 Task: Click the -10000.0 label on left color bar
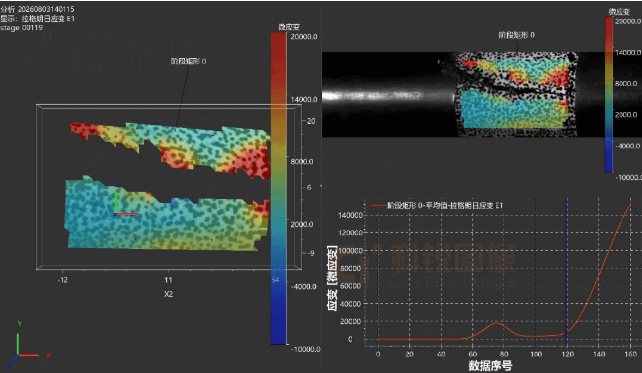[305, 349]
